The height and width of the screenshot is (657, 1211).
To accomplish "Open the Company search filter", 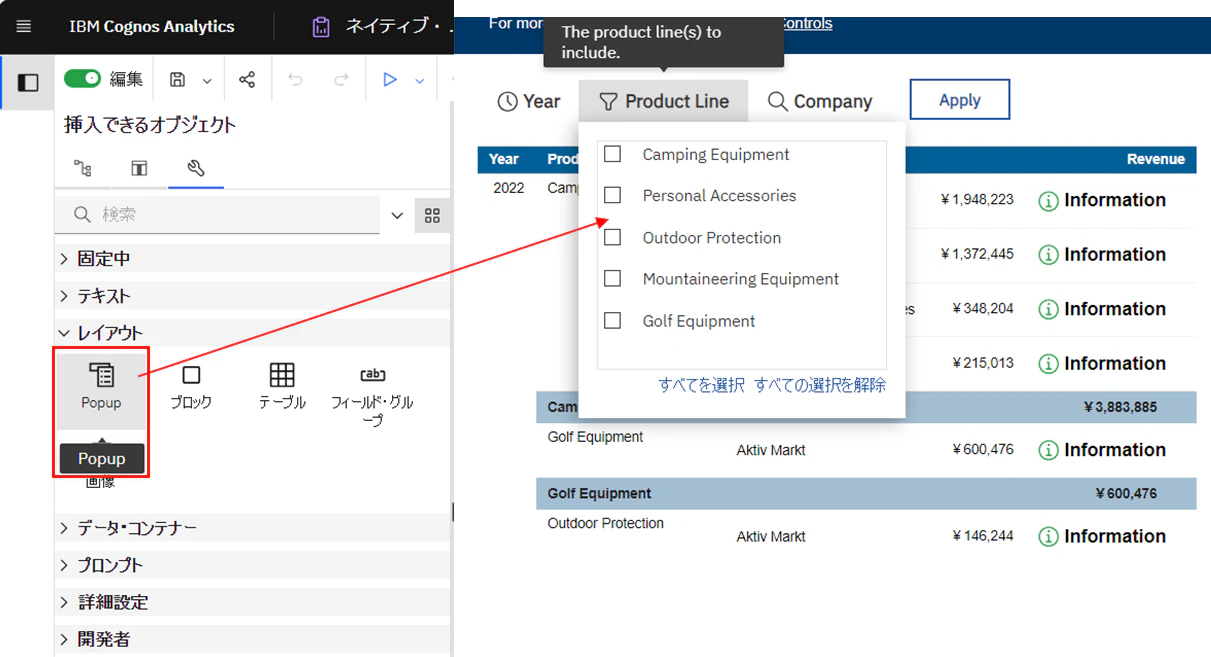I will (820, 101).
